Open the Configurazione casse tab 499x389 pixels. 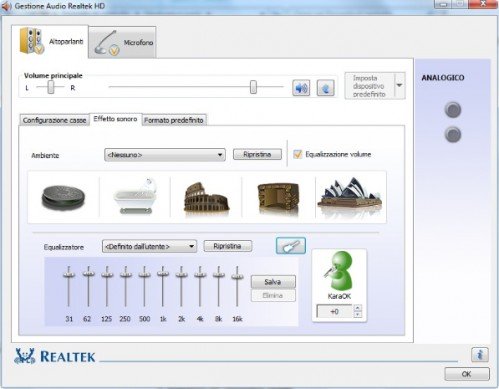point(55,120)
